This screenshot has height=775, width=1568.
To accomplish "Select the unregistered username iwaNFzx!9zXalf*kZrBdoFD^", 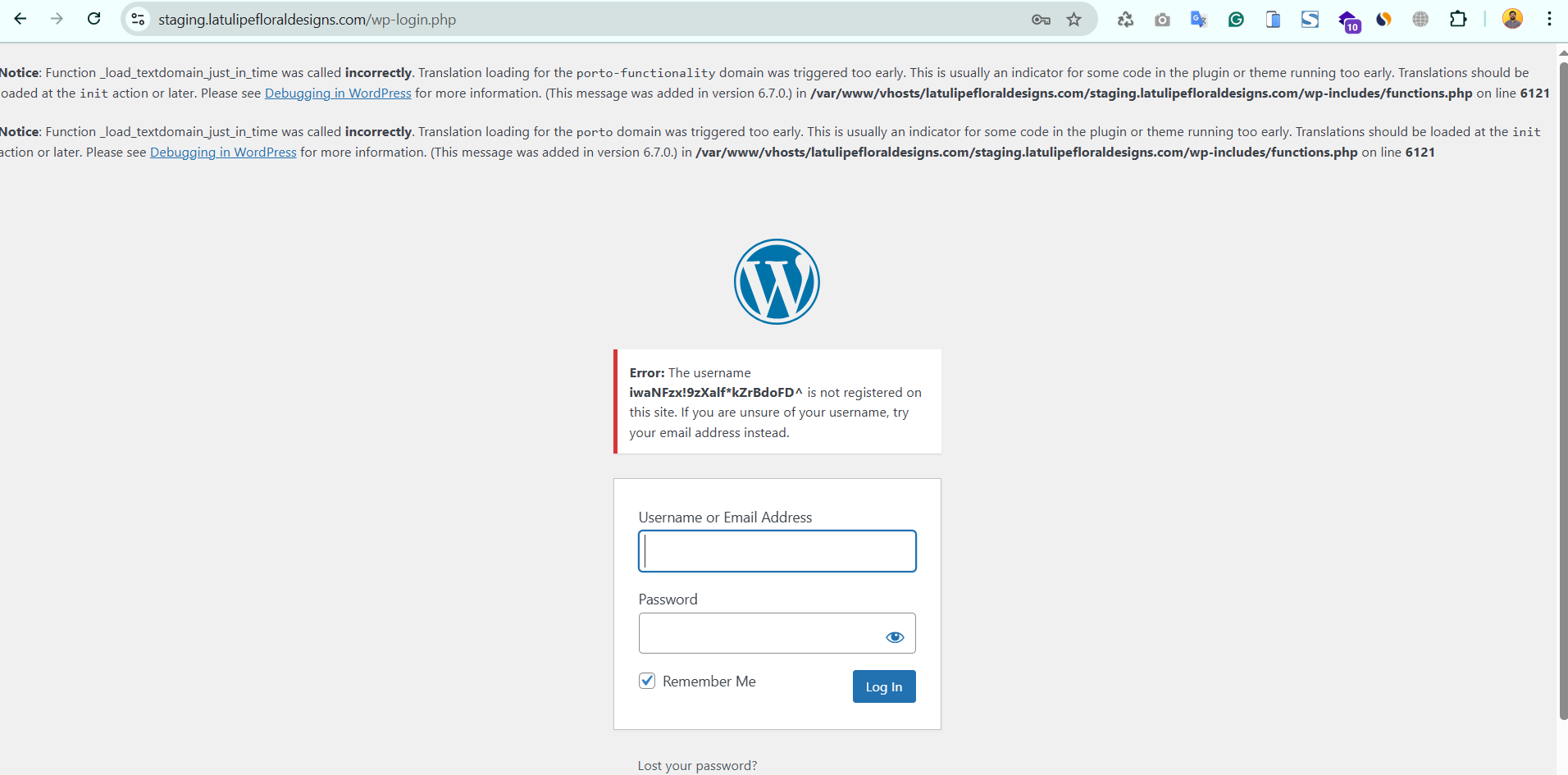I will pyautogui.click(x=716, y=393).
